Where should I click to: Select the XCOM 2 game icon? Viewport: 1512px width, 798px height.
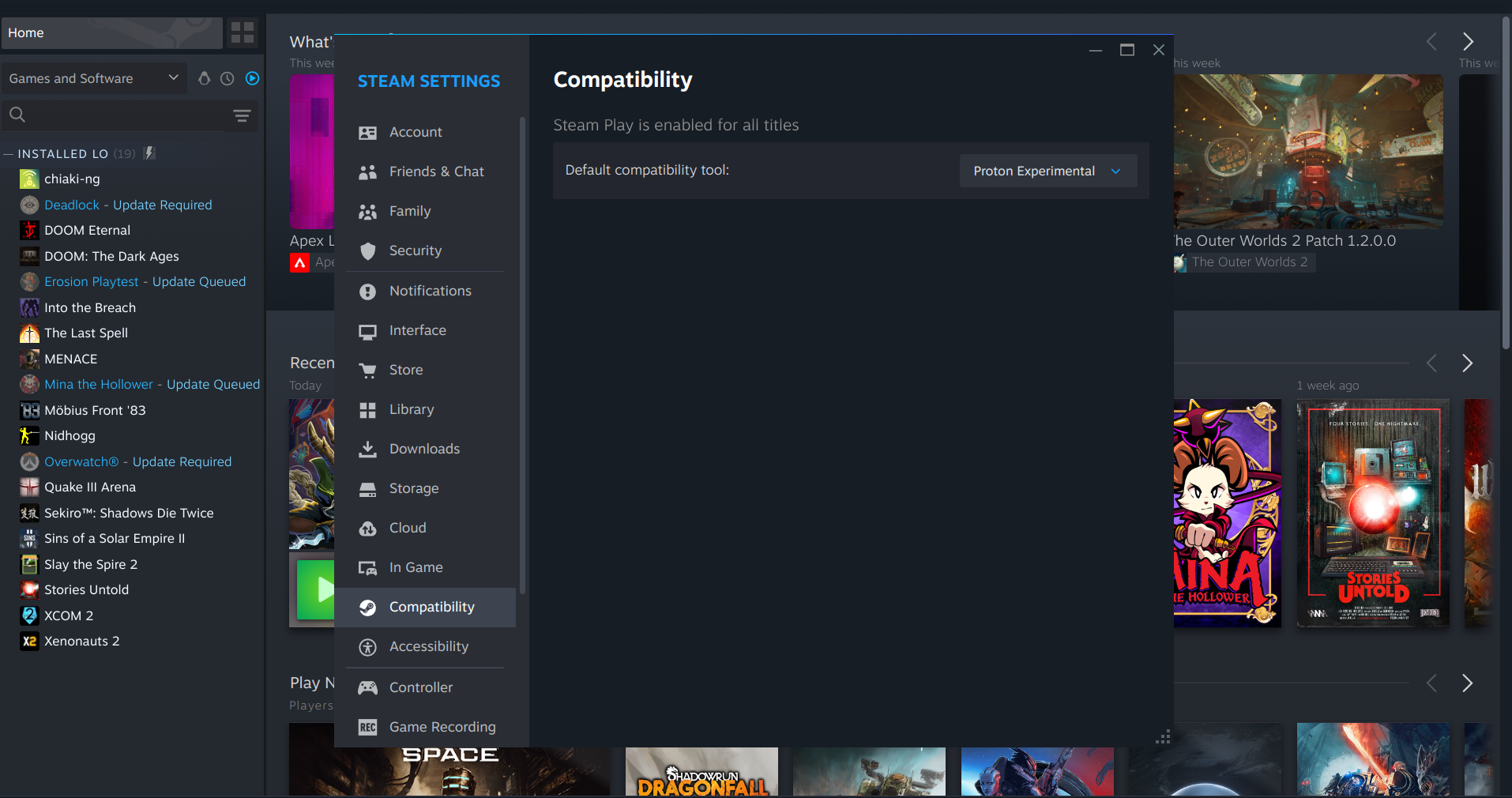29,616
